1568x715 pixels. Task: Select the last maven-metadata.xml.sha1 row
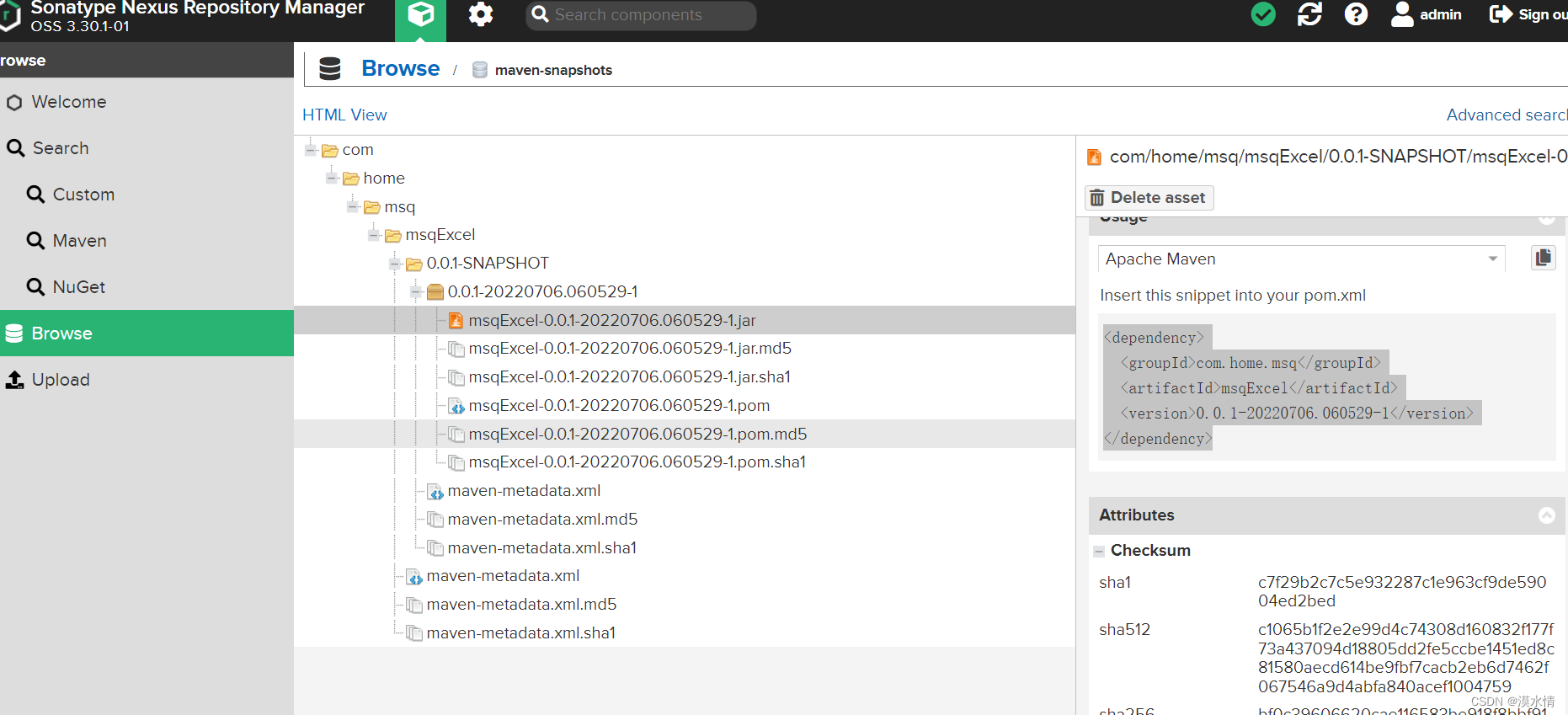685,633
